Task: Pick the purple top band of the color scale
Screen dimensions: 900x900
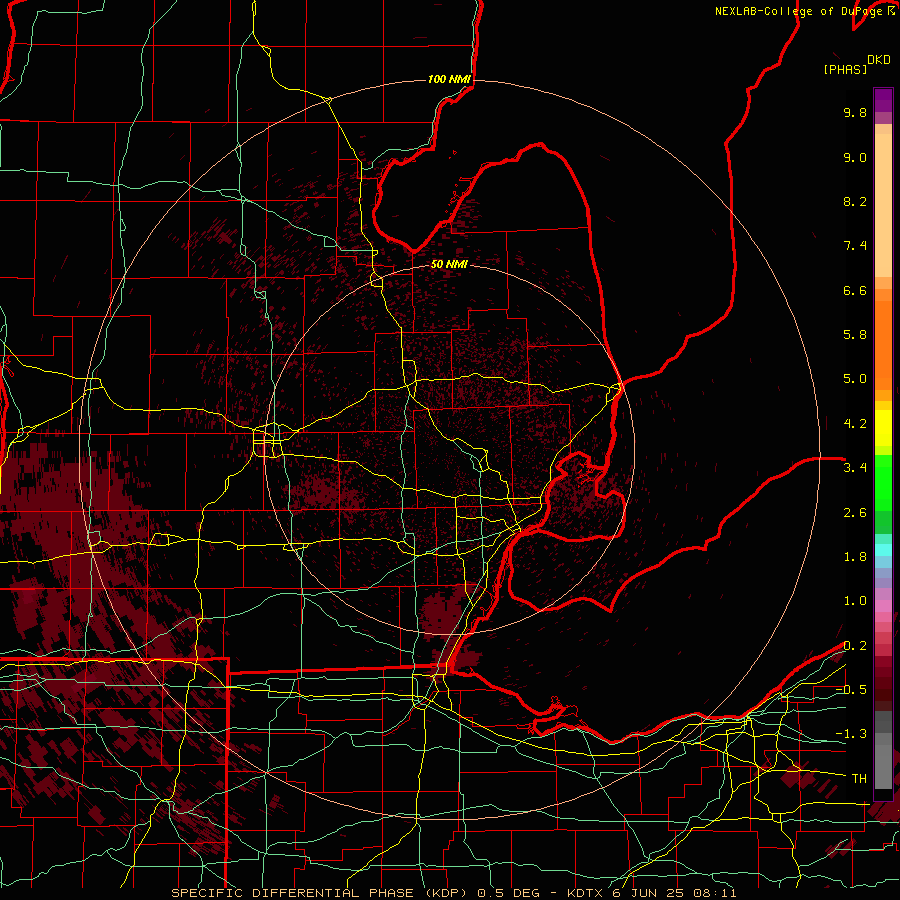Action: tap(883, 100)
